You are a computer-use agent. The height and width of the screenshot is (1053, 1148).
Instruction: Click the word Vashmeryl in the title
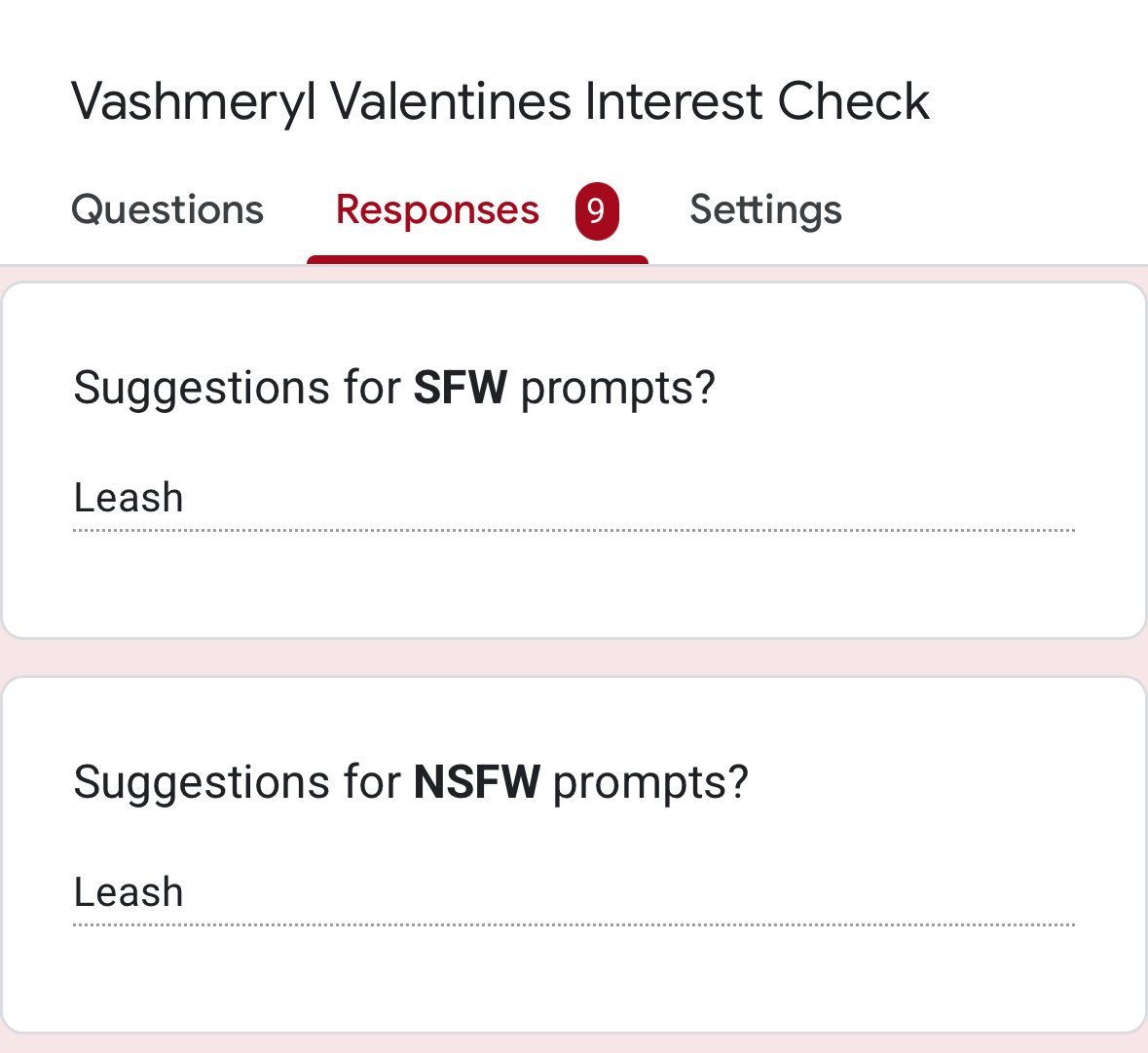tap(194, 101)
